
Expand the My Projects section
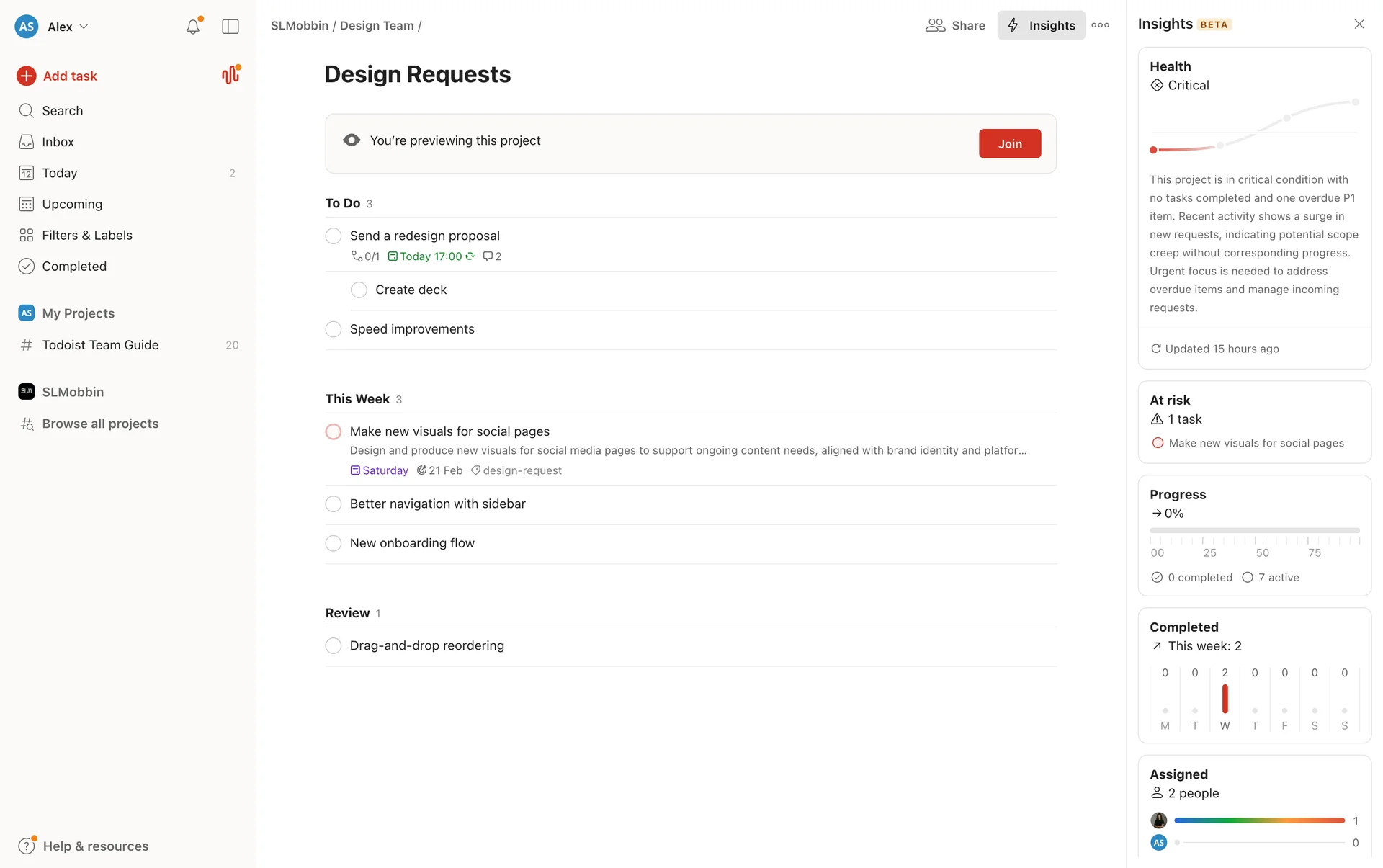click(78, 313)
